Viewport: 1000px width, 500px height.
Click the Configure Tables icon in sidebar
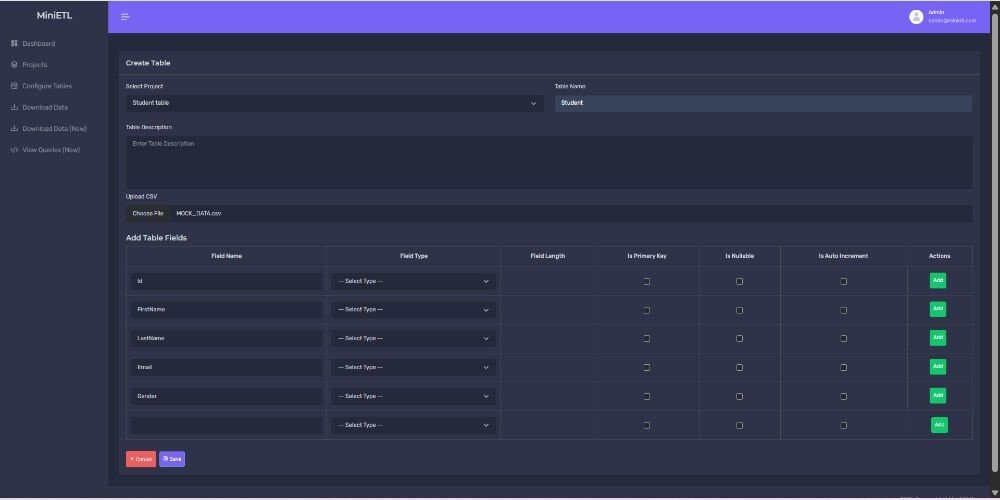[x=14, y=86]
